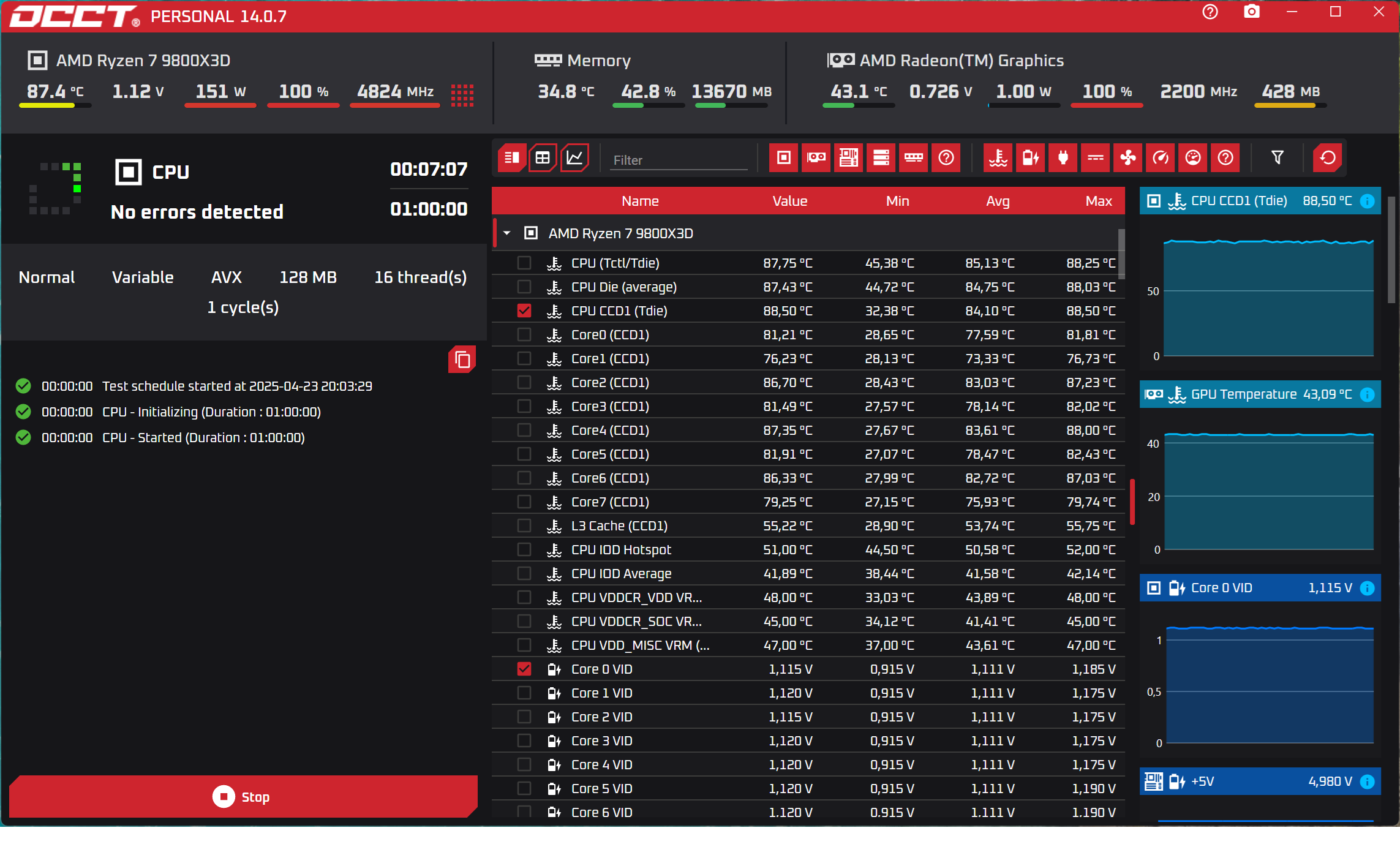Open info for CPU CCD1 graph
1400x855 pixels.
[x=1368, y=202]
